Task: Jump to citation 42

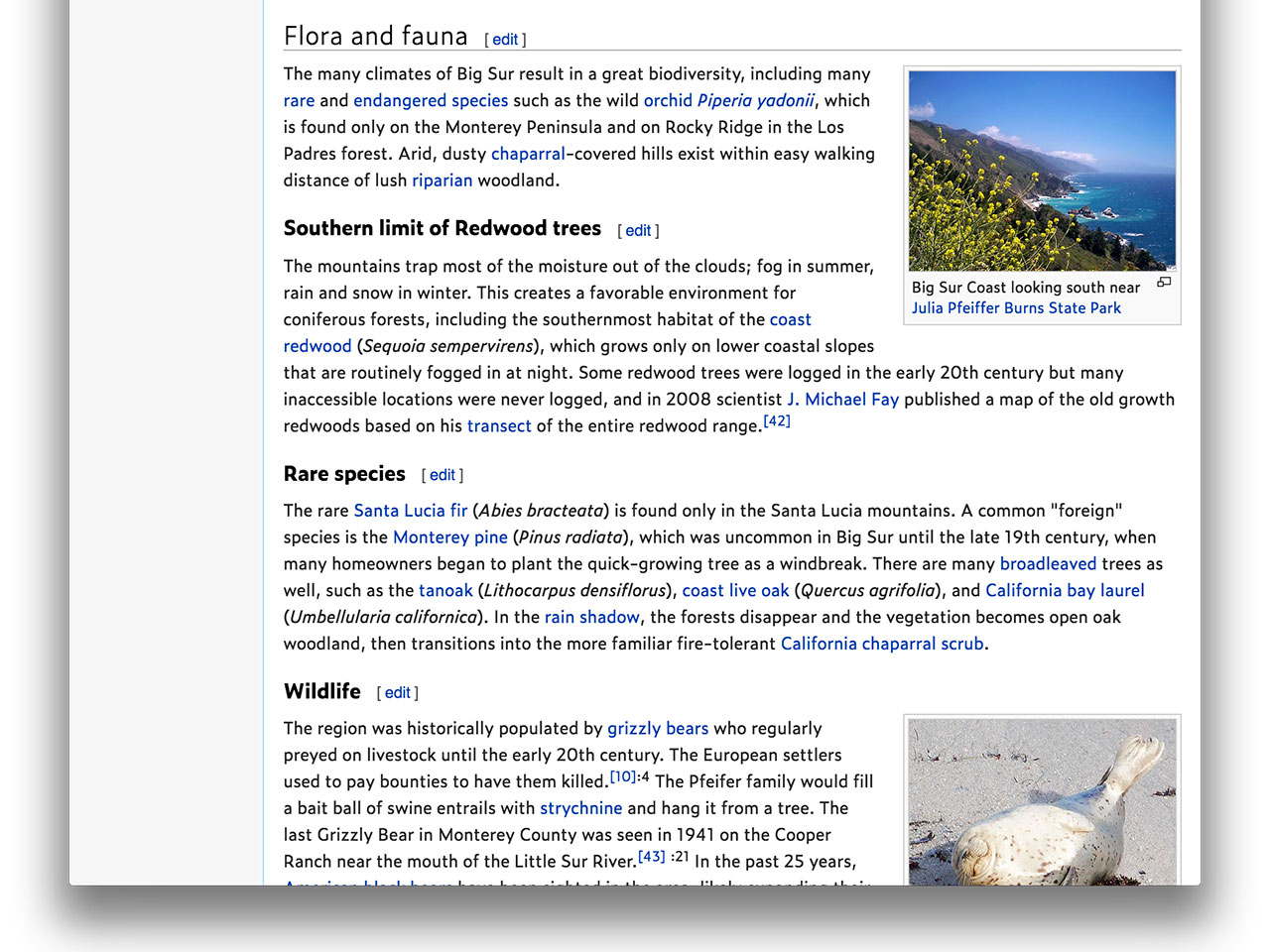Action: pyautogui.click(x=777, y=420)
